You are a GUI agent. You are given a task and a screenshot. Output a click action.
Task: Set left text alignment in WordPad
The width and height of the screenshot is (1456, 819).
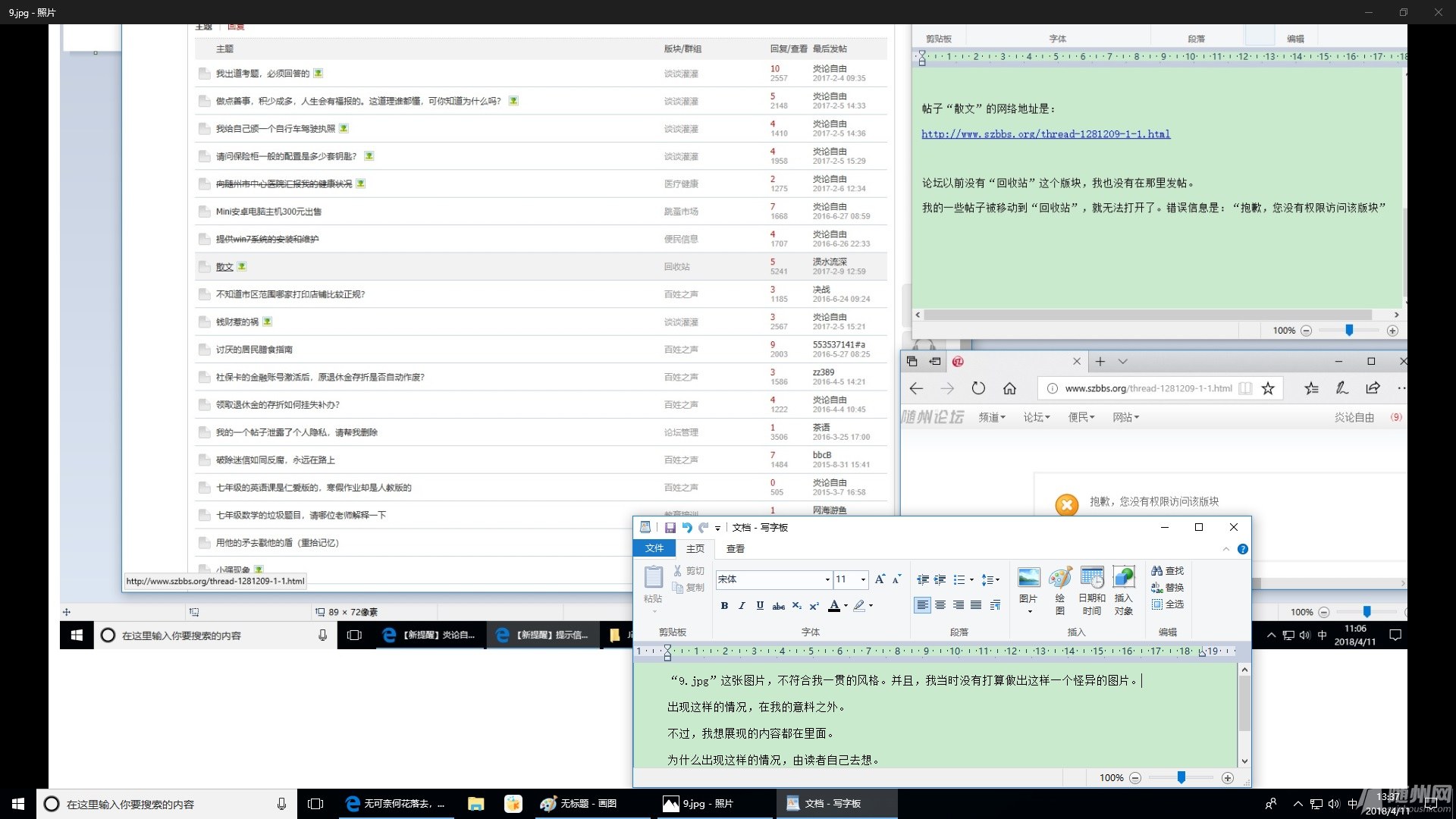coord(922,605)
